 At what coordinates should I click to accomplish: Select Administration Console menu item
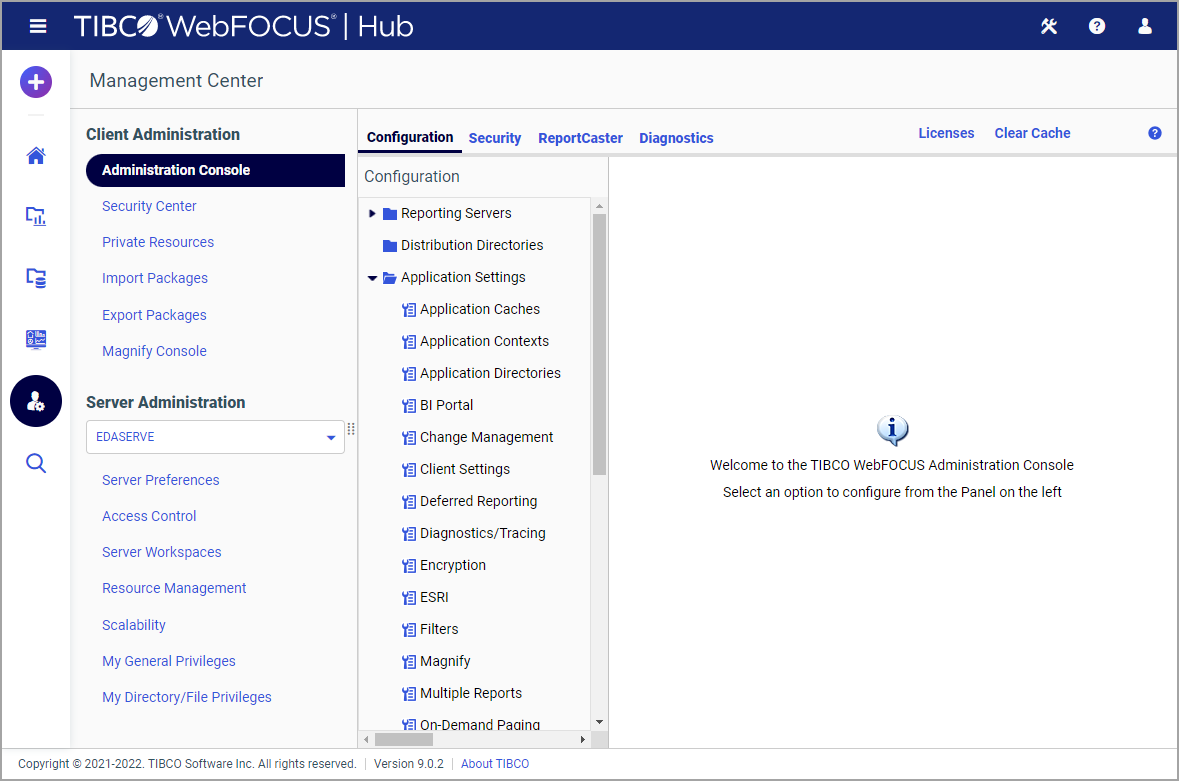(x=215, y=170)
